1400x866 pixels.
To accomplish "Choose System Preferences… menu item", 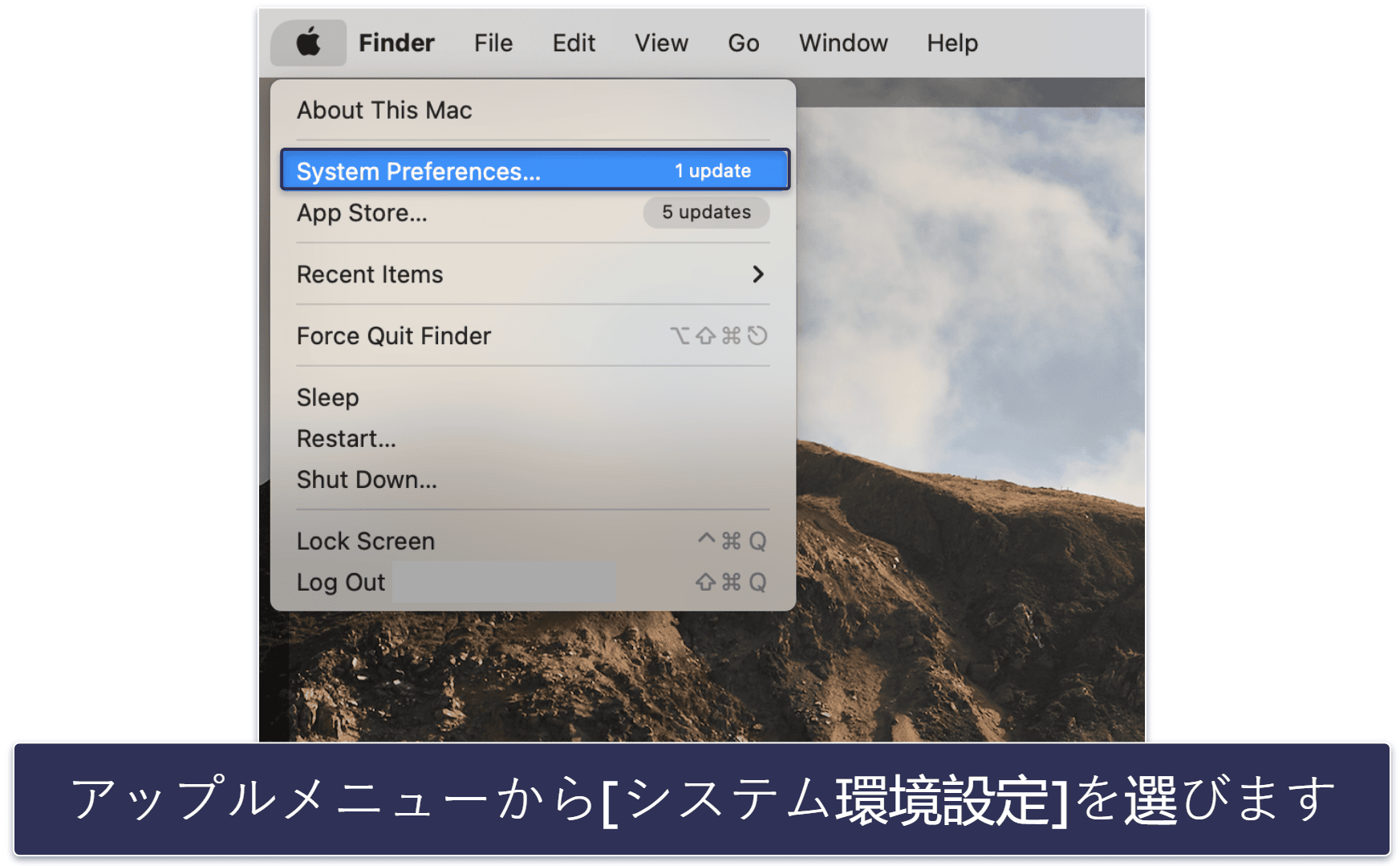I will (535, 170).
